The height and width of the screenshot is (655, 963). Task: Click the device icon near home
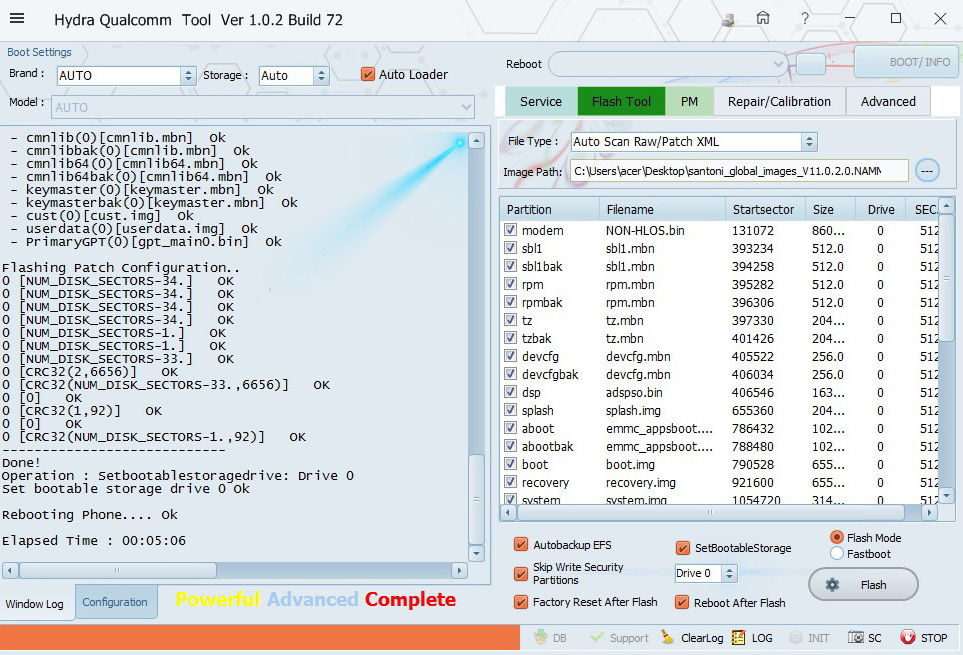[x=728, y=19]
